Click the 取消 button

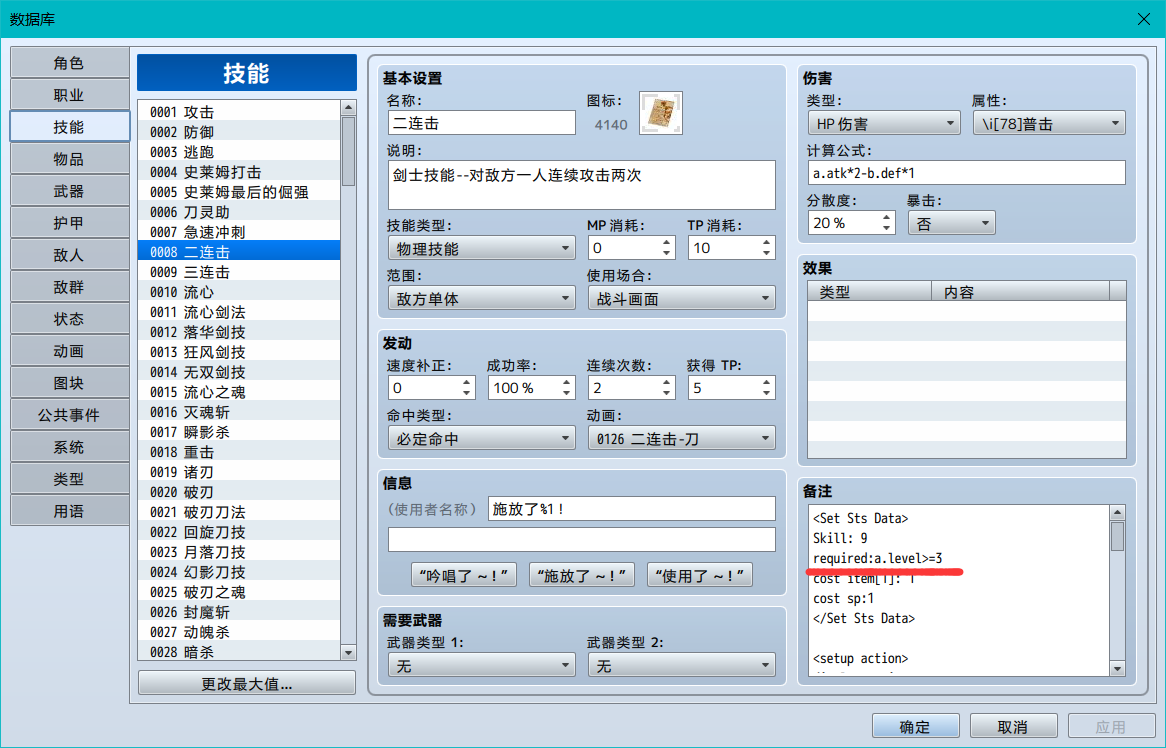1014,726
